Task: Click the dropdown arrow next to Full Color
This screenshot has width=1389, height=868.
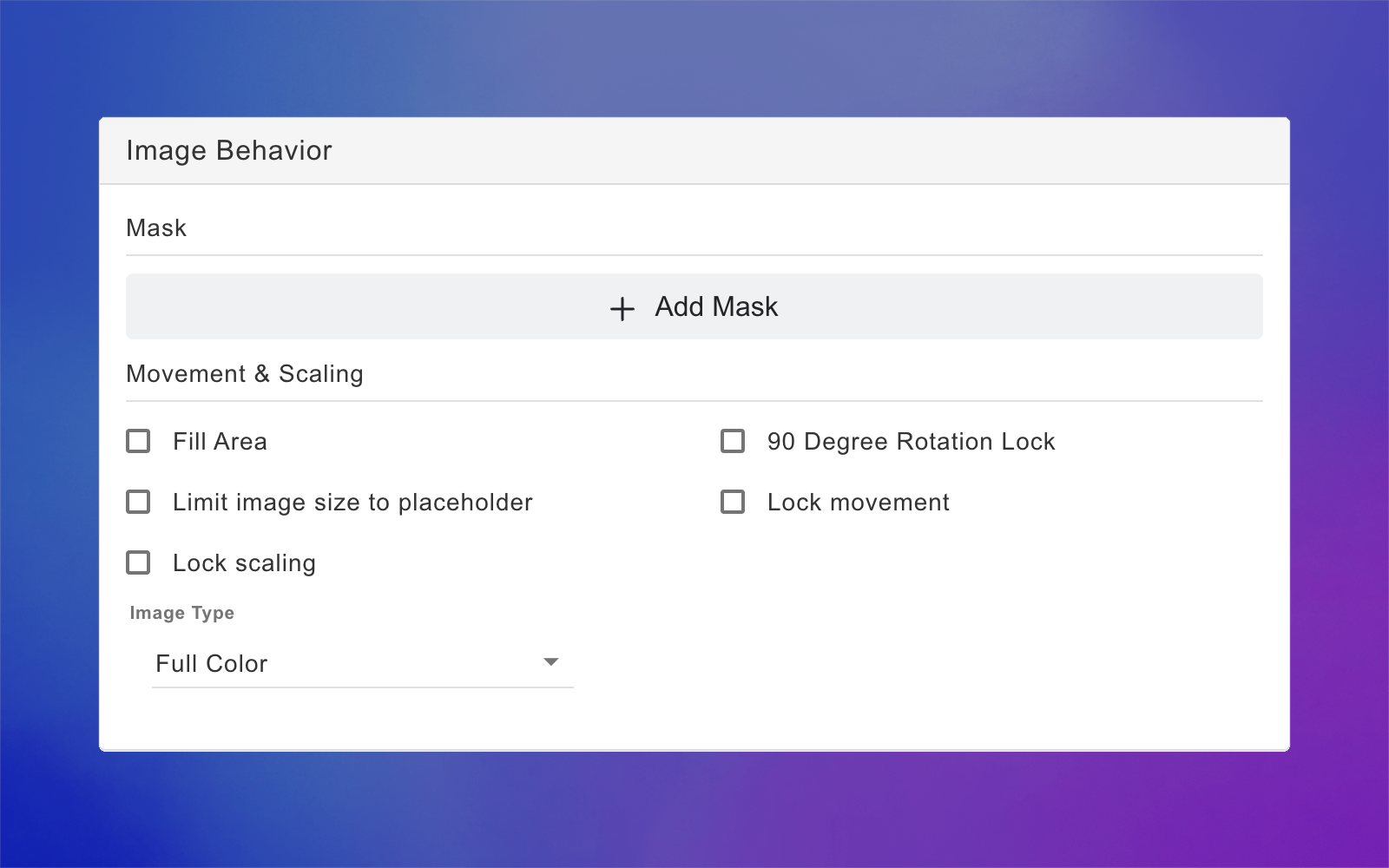Action: 550,662
